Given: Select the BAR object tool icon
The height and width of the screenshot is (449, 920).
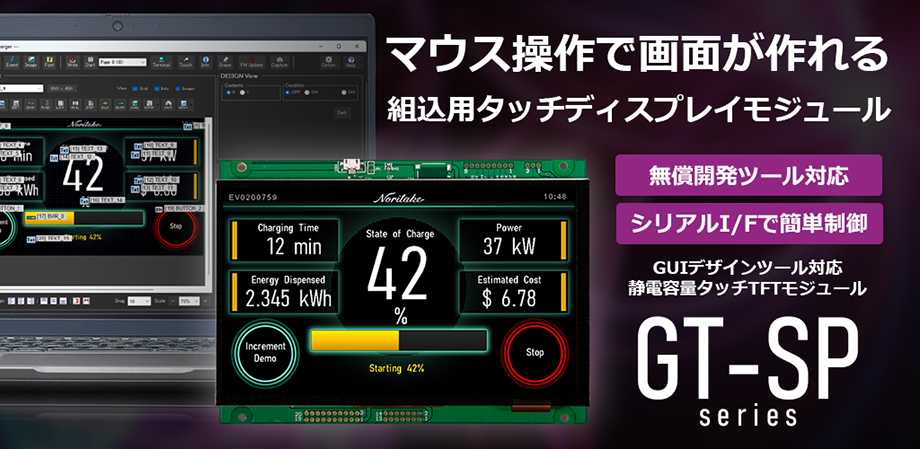Looking at the screenshot, I should click(120, 104).
